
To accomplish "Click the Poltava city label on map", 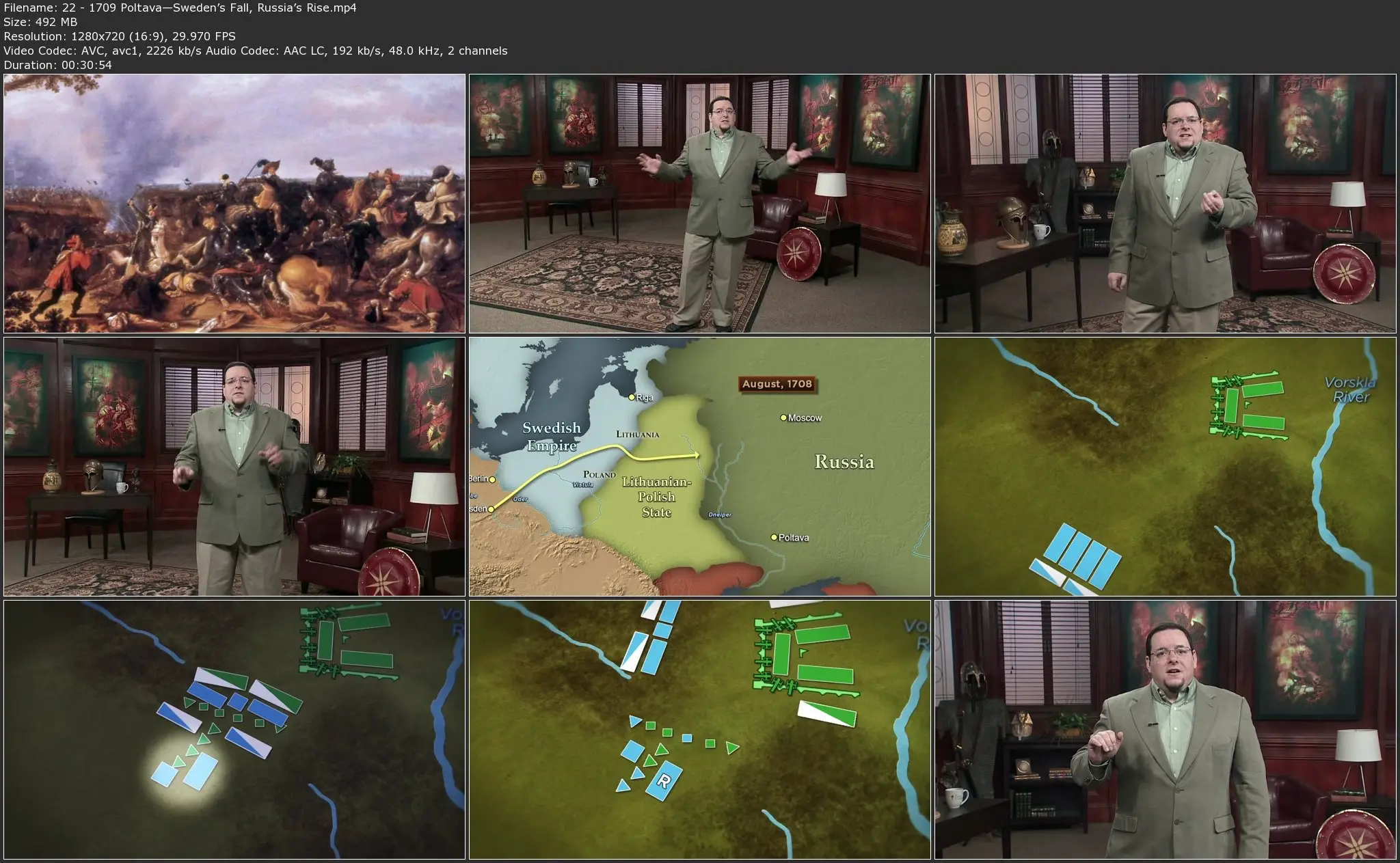I will coord(794,538).
